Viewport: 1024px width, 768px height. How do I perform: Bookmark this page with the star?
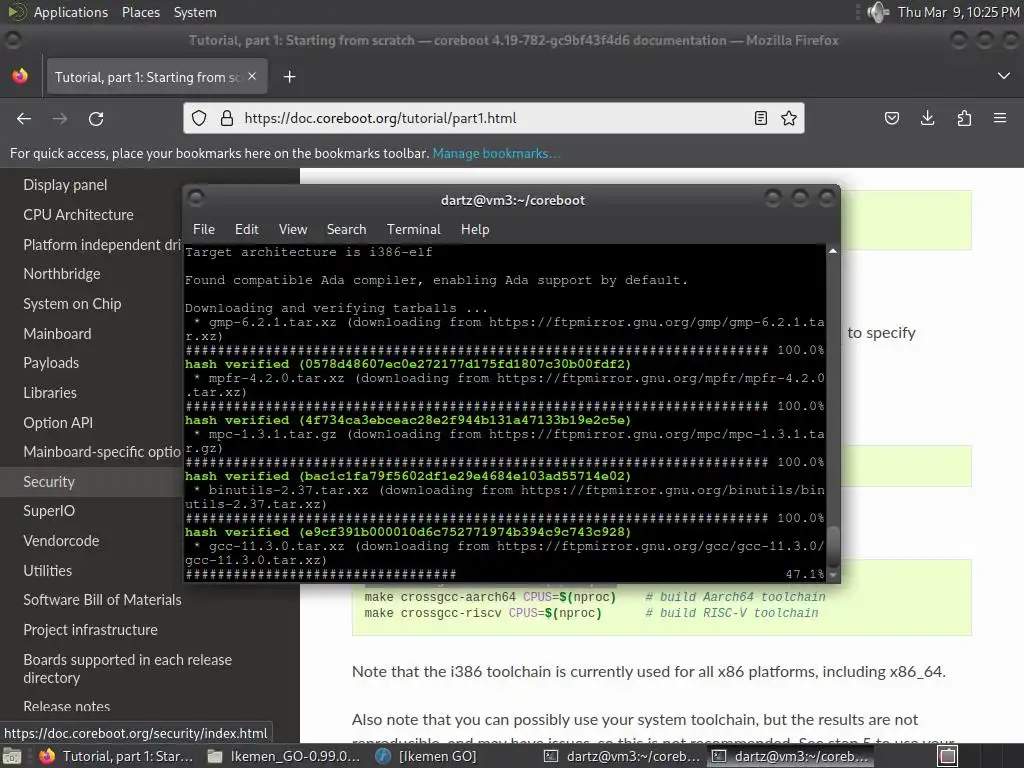click(789, 118)
